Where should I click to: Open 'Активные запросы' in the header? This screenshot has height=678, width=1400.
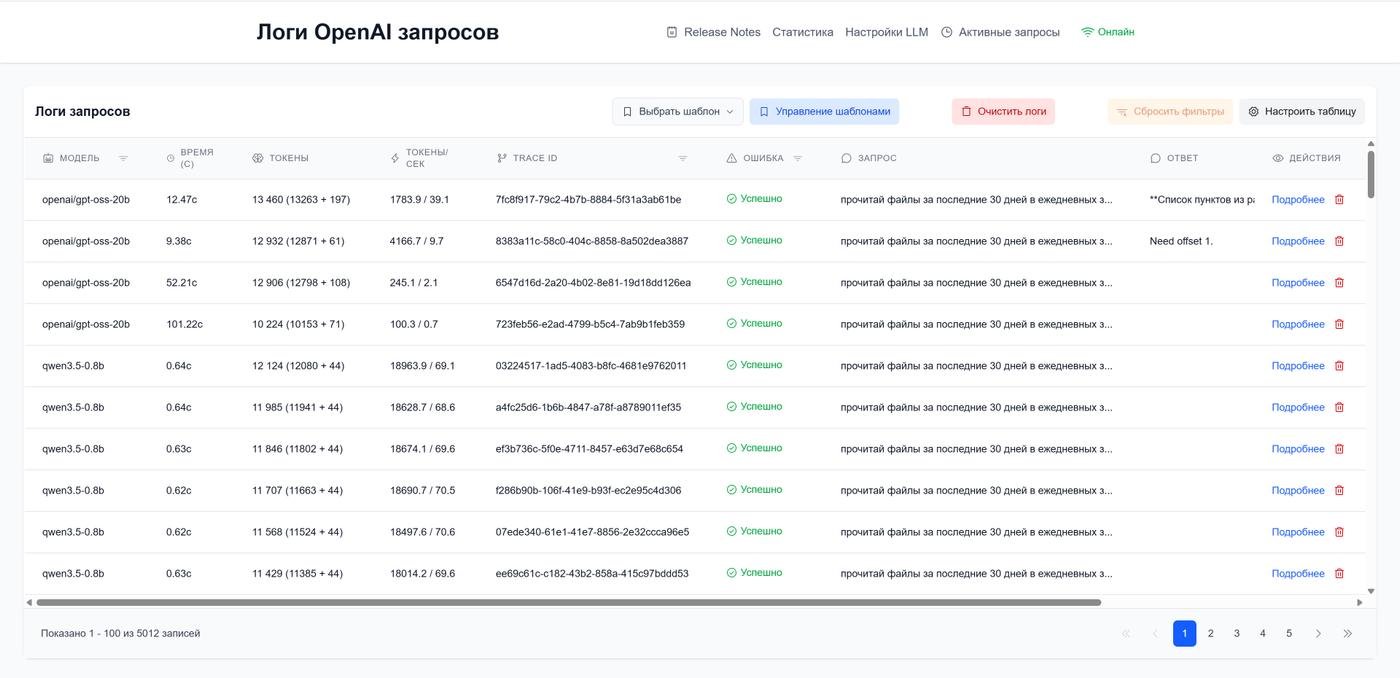[x=1000, y=32]
